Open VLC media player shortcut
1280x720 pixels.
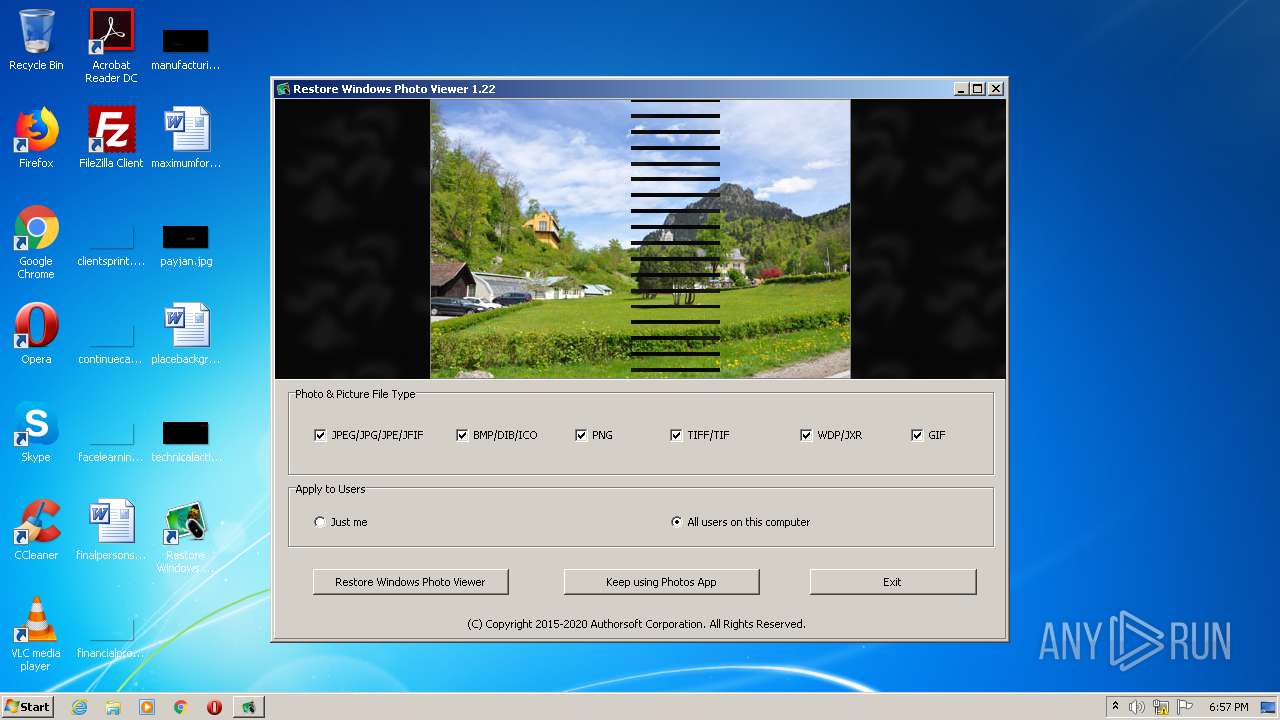pos(36,634)
